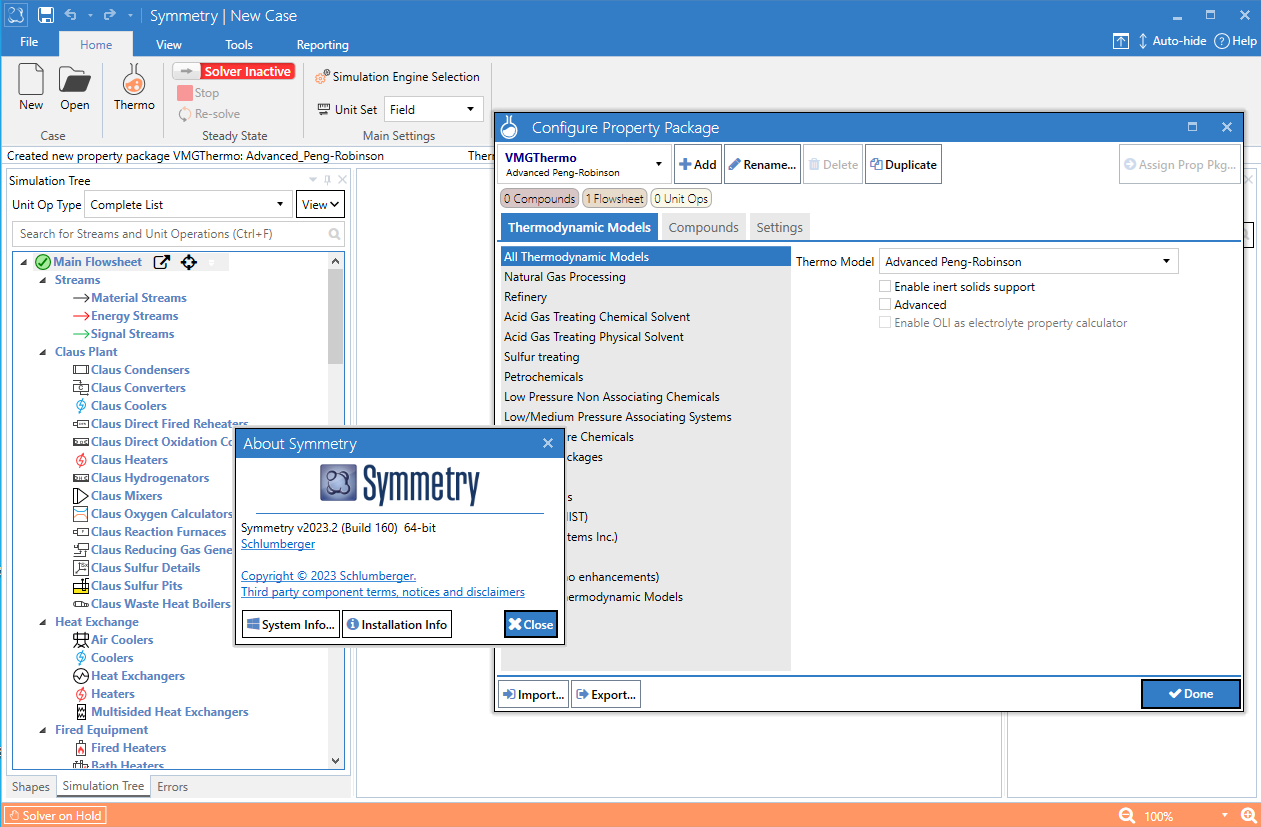This screenshot has width=1261, height=827.
Task: Collapse the Main Flowsheet tree node
Action: 24,262
